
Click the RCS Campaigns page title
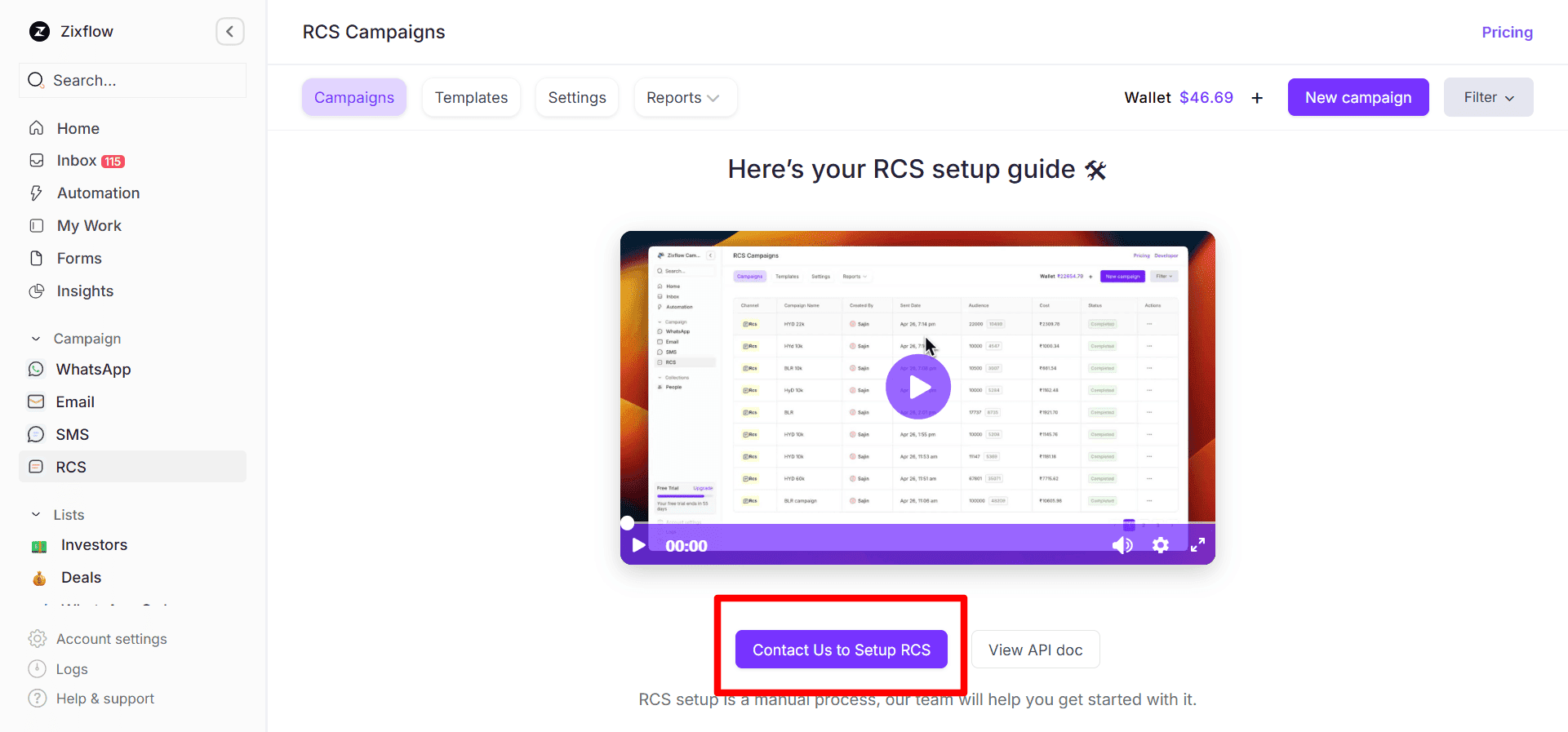374,32
